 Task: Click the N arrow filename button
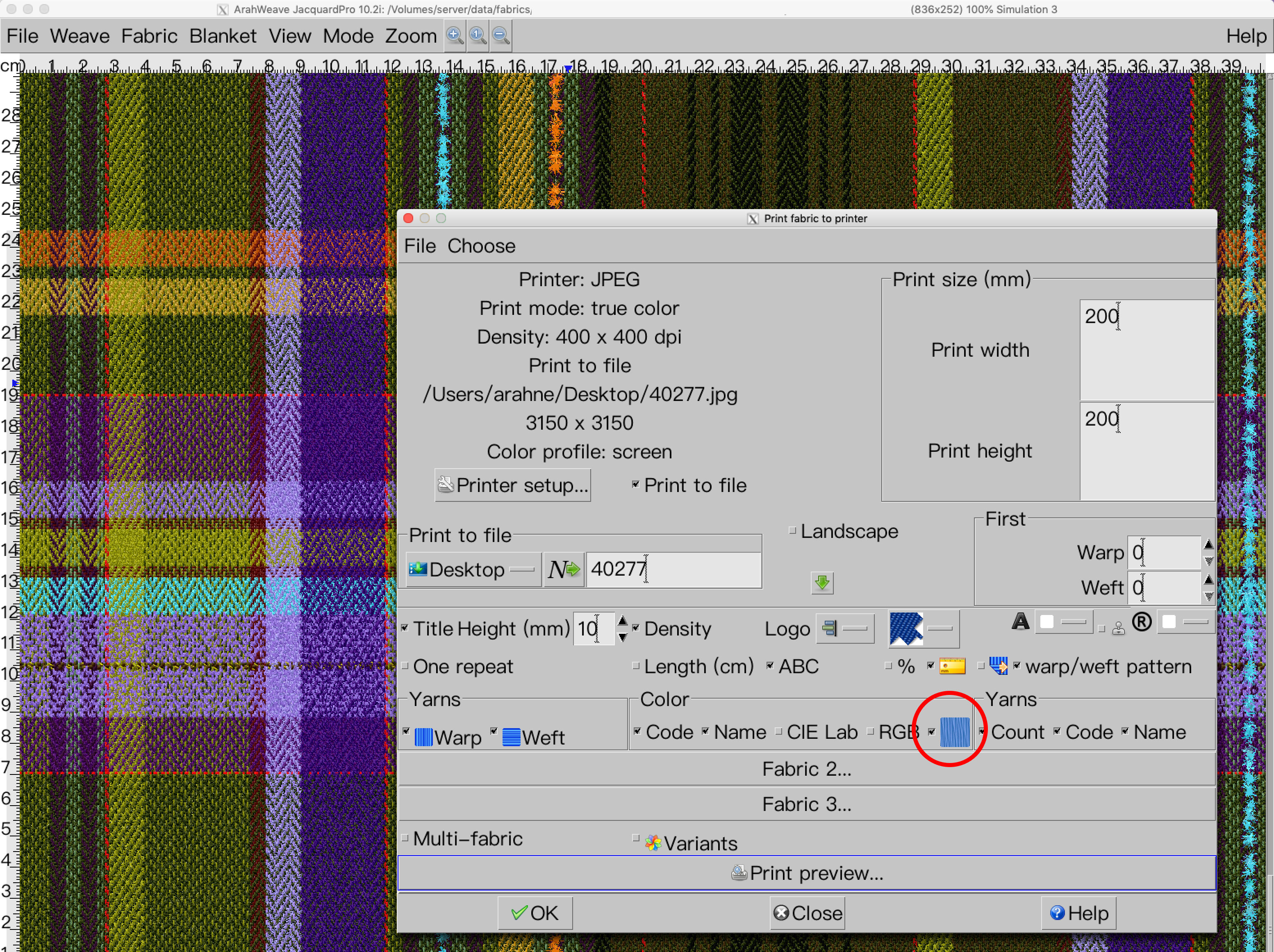563,569
